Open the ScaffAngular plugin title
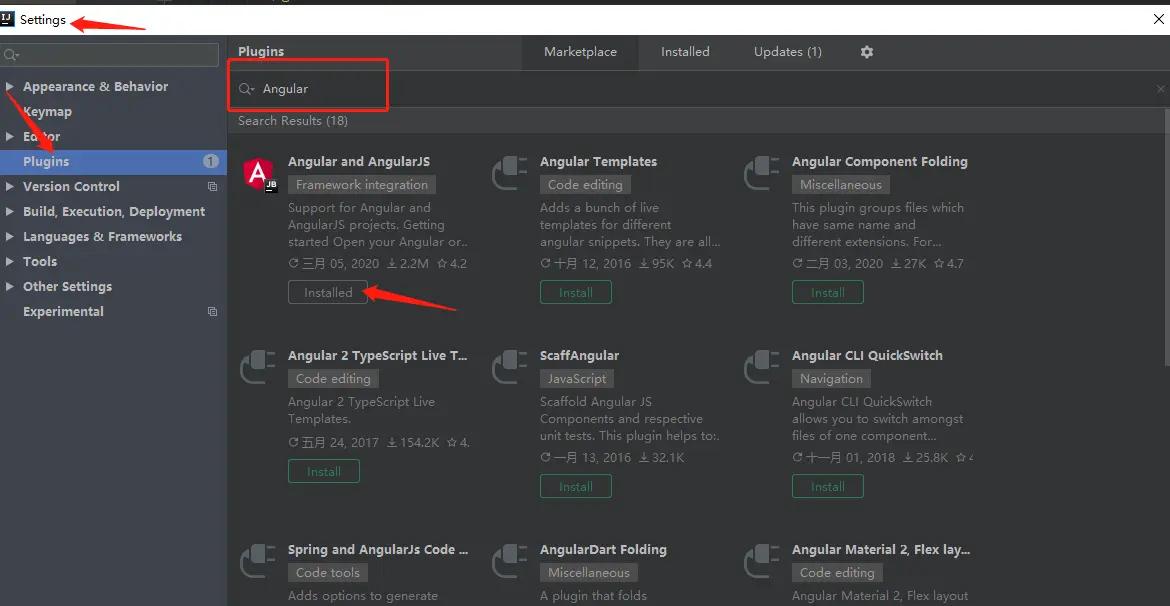This screenshot has height=606, width=1170. pyautogui.click(x=580, y=356)
